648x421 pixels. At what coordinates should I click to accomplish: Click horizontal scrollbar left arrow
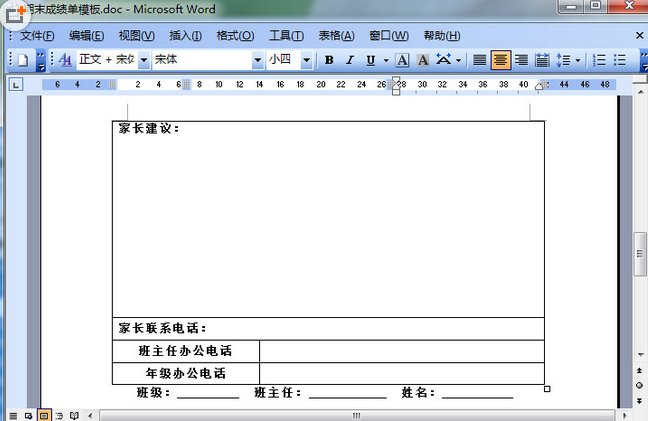point(90,416)
